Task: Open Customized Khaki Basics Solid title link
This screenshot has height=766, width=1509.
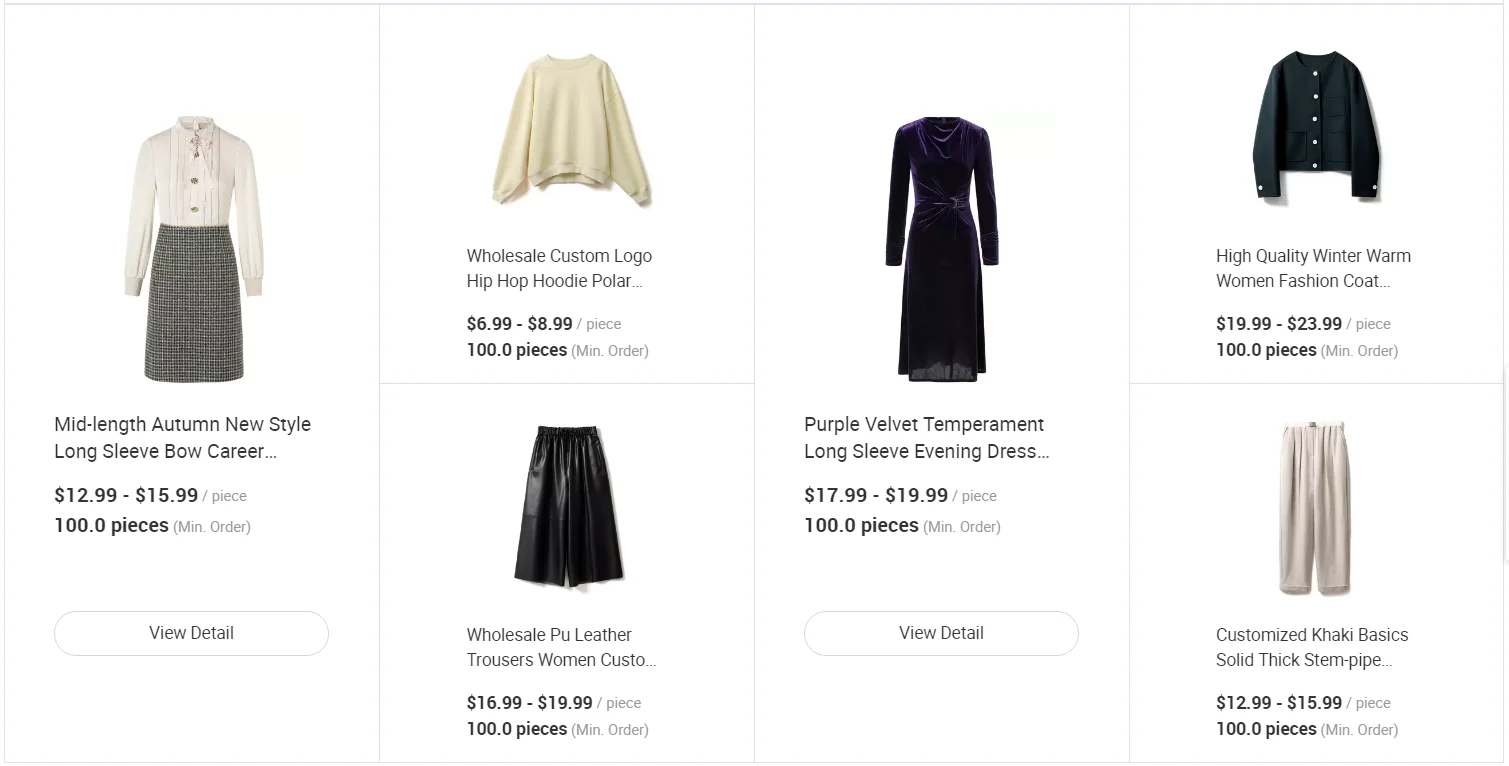Action: point(1311,647)
